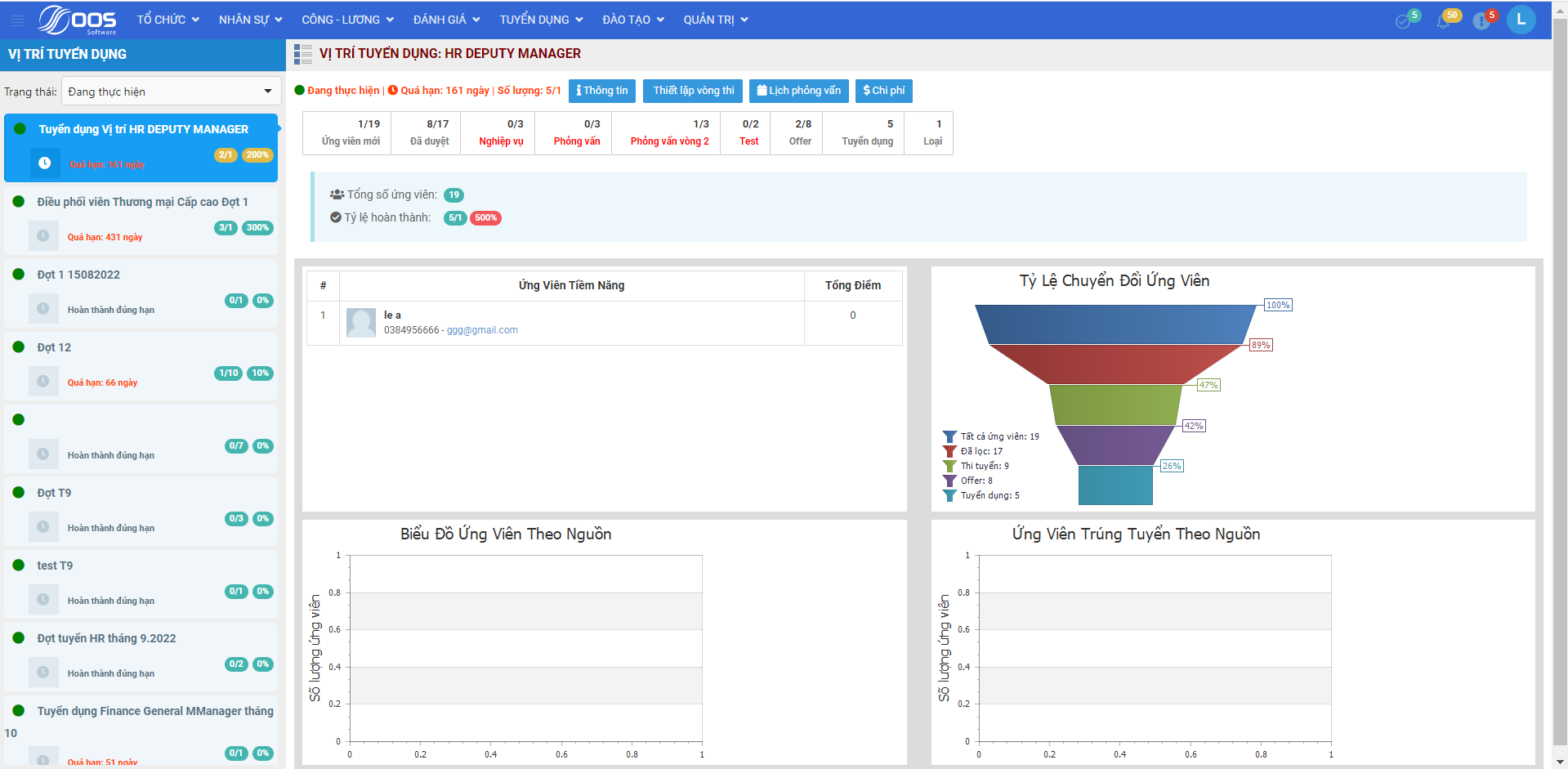Click the candidate score 0 link
Image resolution: width=1568 pixels, height=769 pixels.
point(853,315)
